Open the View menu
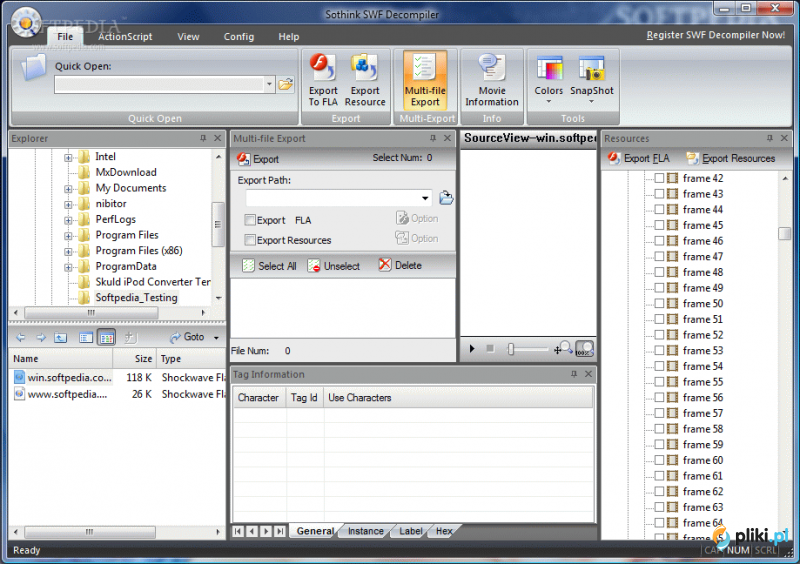Screen dimensions: 800x564 coord(188,37)
